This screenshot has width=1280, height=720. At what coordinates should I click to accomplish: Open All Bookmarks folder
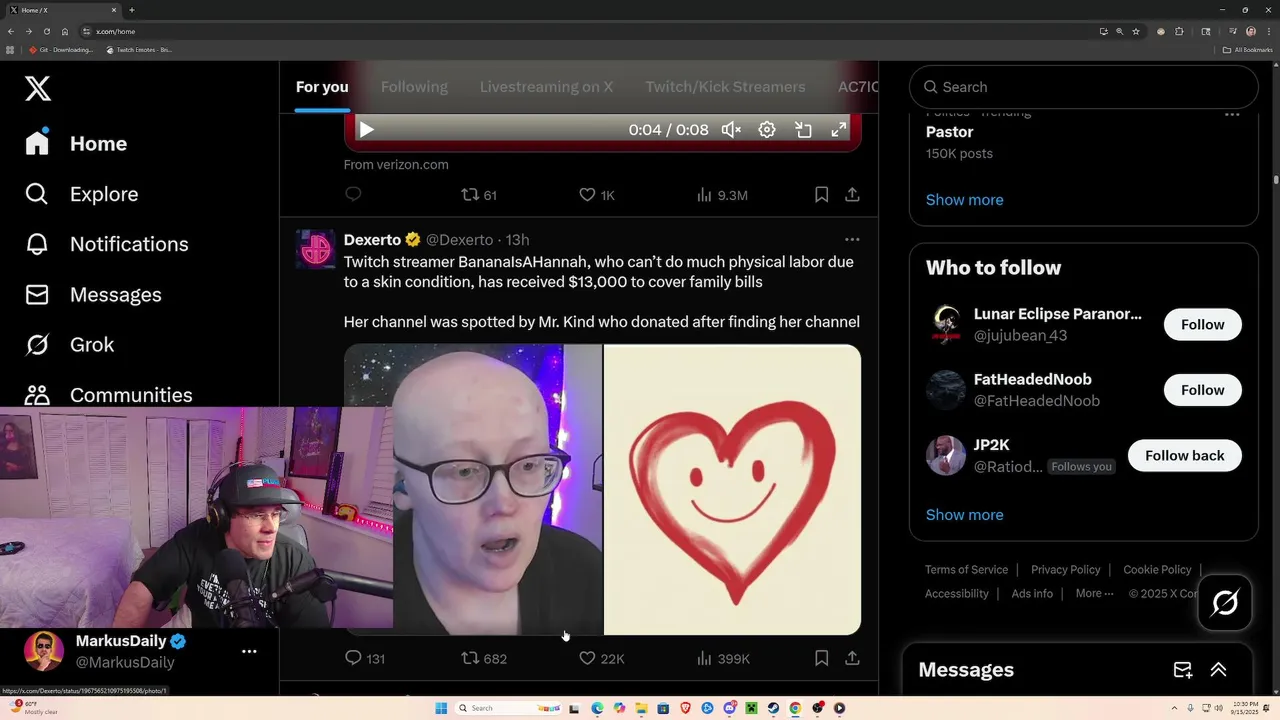[1247, 49]
